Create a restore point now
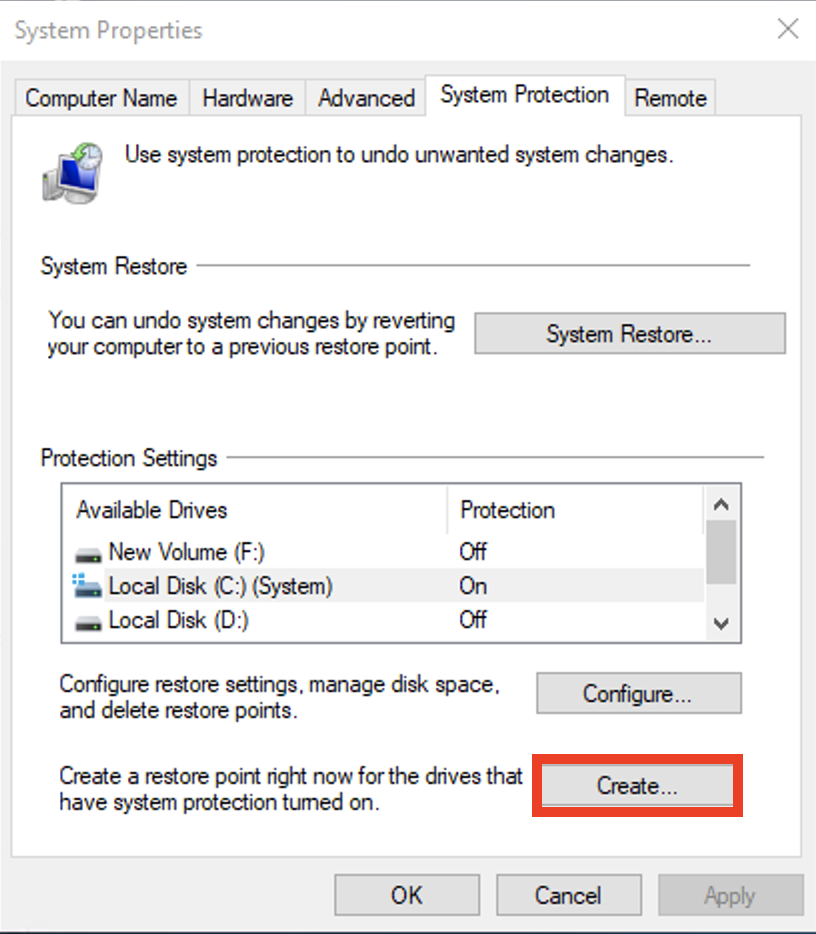Screen dimensions: 816x934 tap(637, 786)
